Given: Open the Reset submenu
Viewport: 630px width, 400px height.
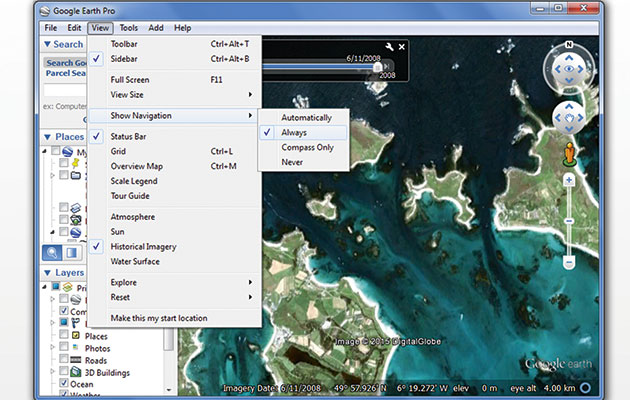Looking at the screenshot, I should (x=175, y=297).
